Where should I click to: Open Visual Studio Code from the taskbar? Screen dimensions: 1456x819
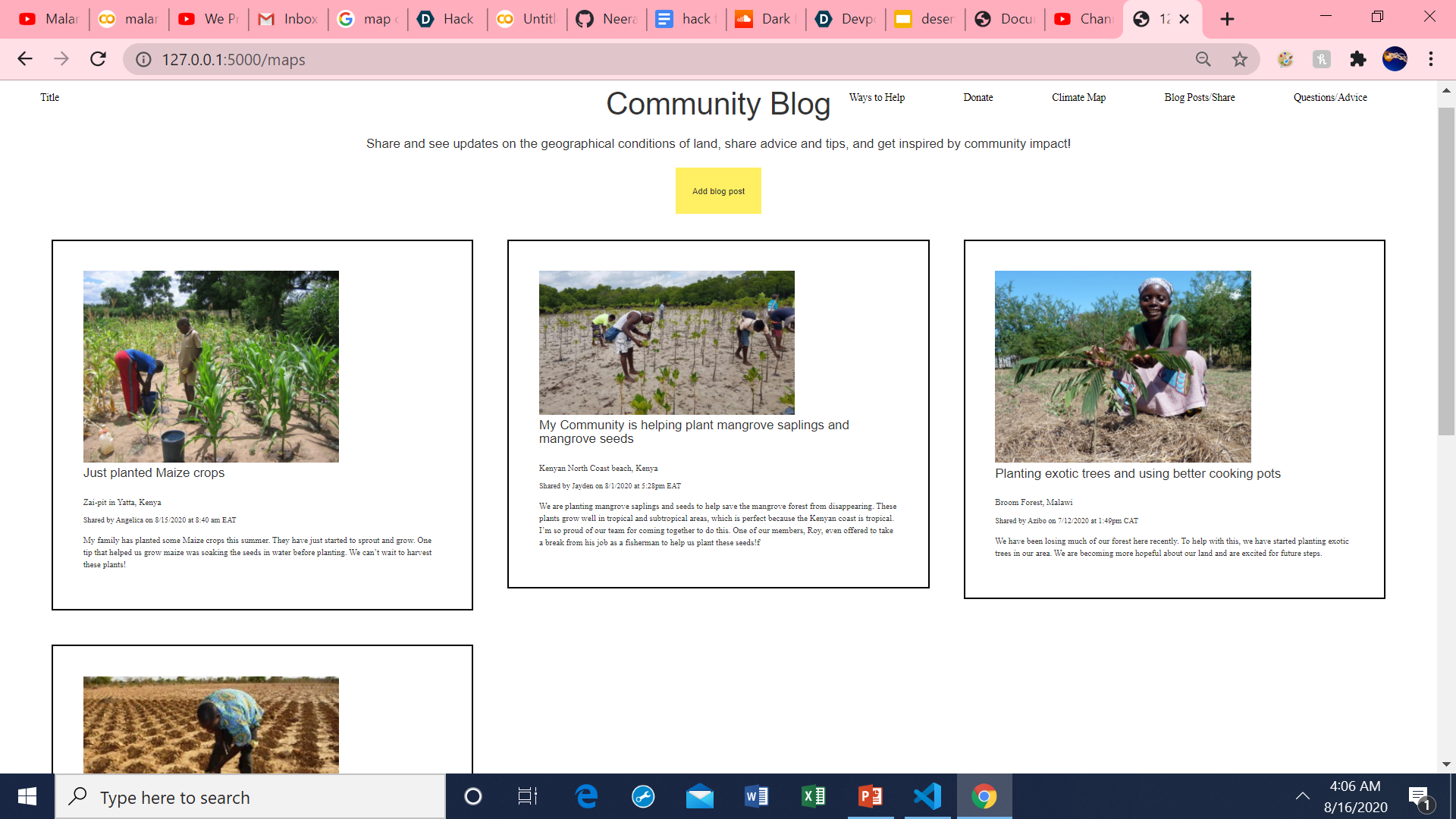[927, 796]
